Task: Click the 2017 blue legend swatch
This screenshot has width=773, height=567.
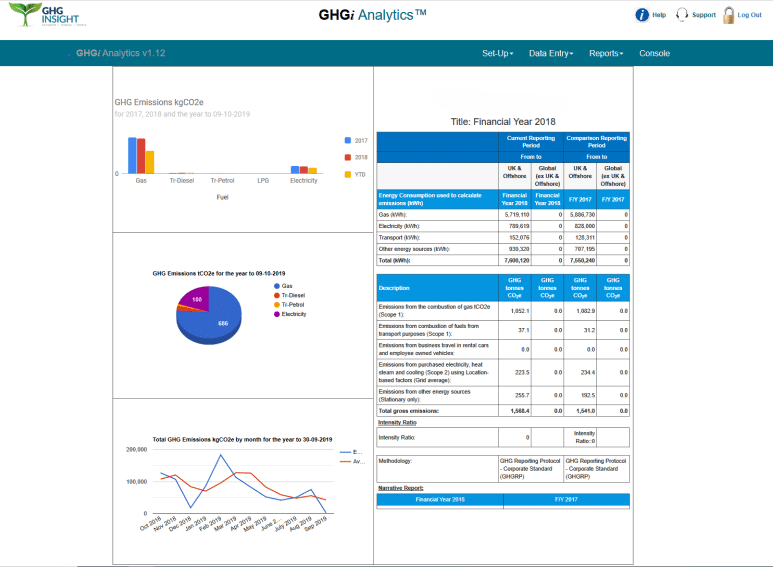Action: [347, 141]
